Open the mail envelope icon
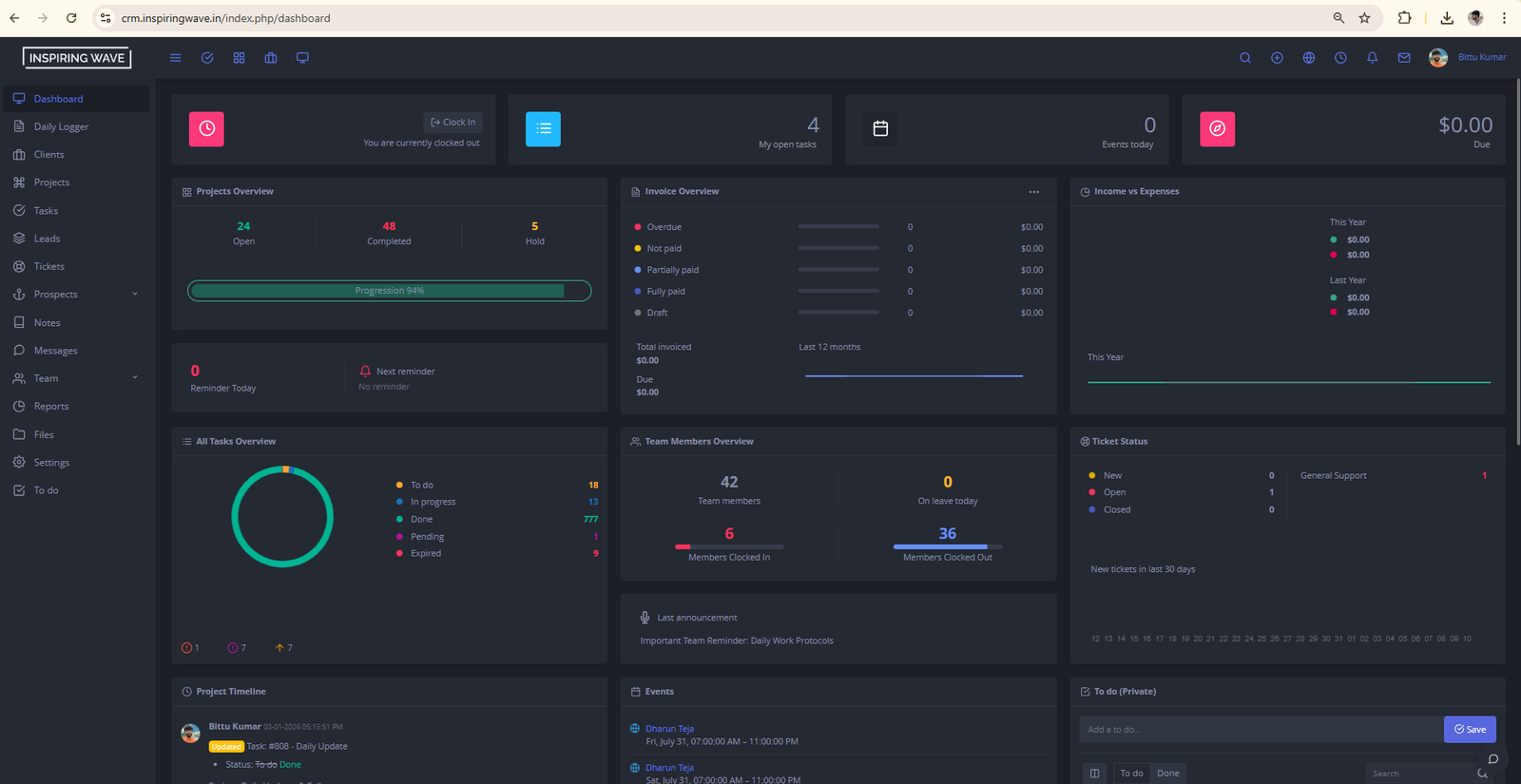Screen dimensions: 1521x784 1403,58
